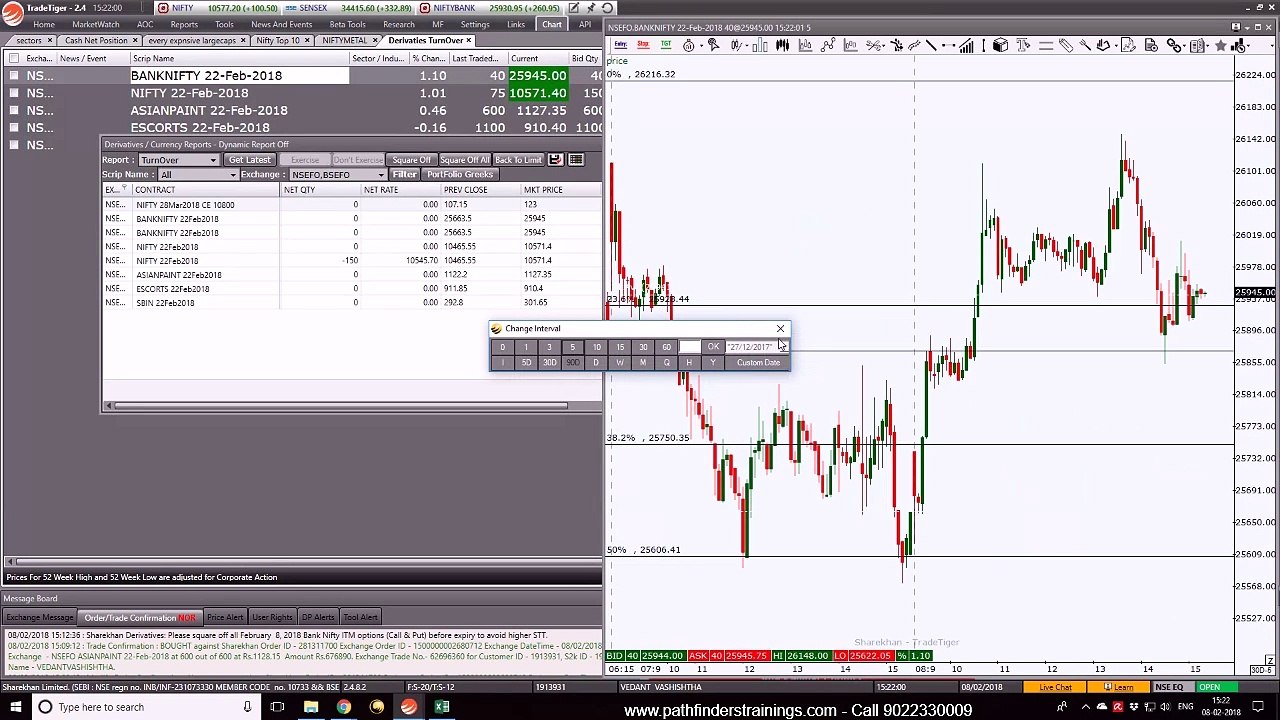Viewport: 1280px width, 720px height.
Task: Click the Live Chat link in status bar
Action: coord(1055,688)
